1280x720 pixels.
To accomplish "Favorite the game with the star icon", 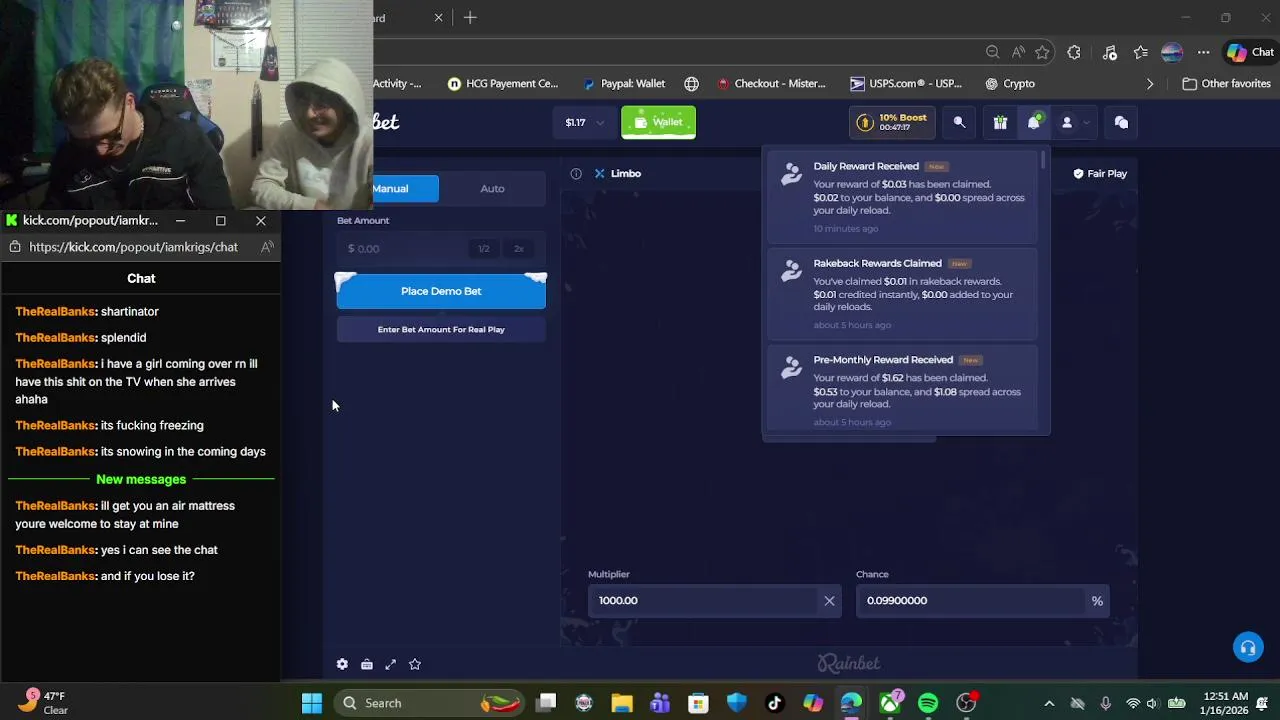I will 415,664.
